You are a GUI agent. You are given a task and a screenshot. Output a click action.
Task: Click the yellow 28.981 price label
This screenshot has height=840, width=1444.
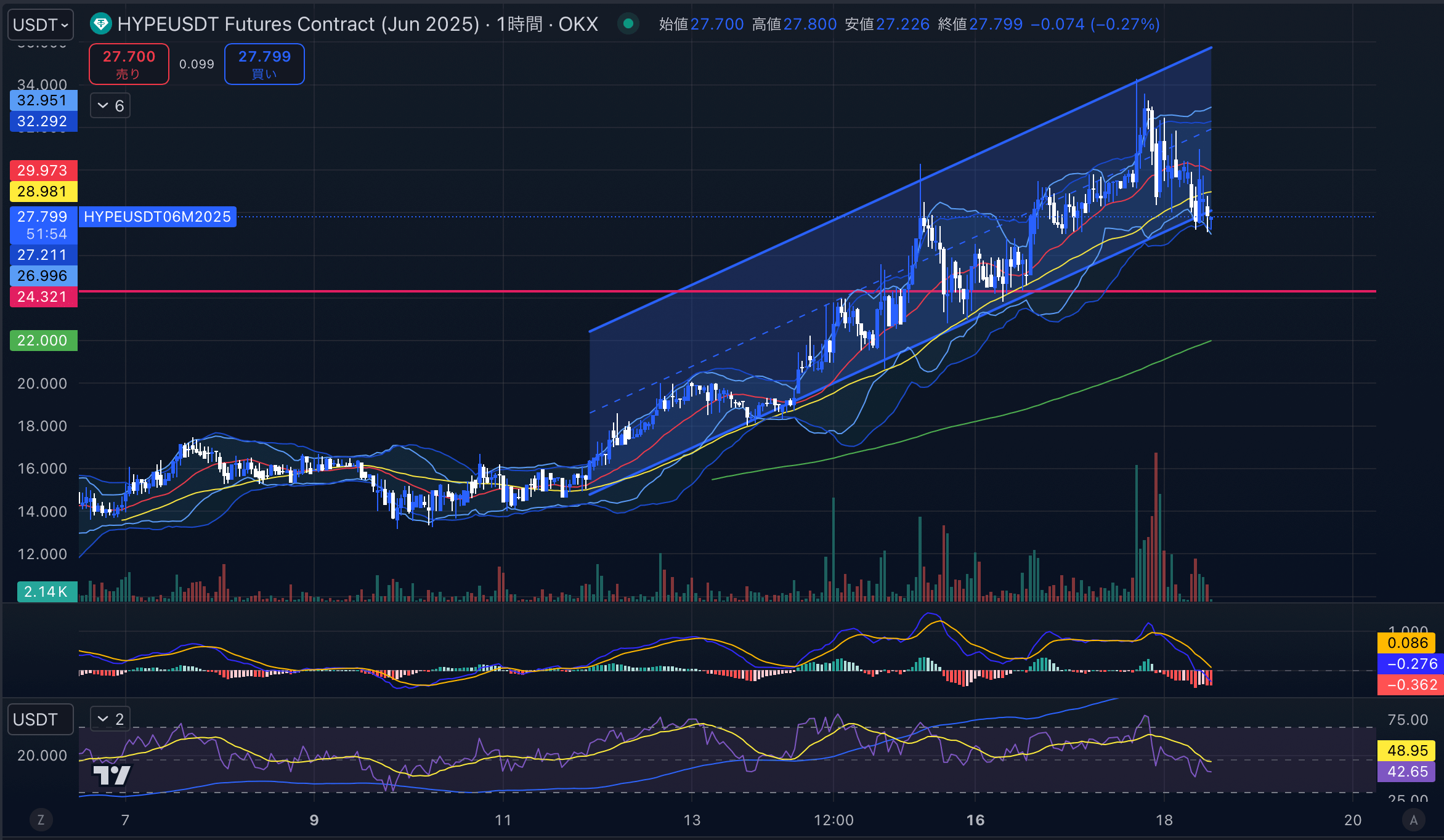point(43,192)
